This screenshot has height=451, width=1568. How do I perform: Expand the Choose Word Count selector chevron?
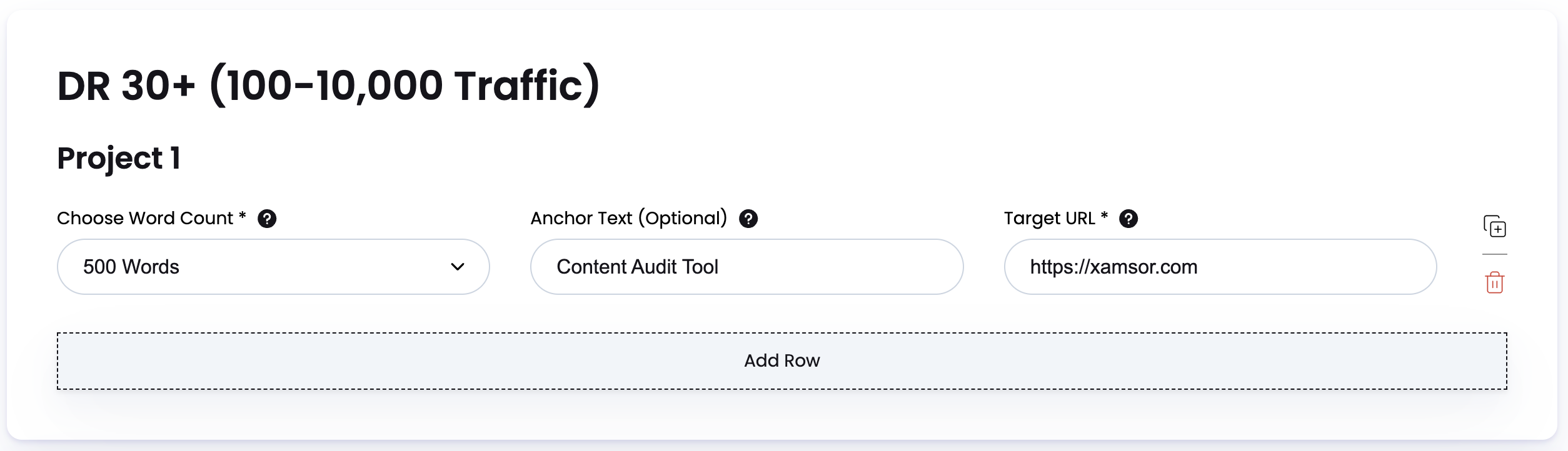point(458,267)
